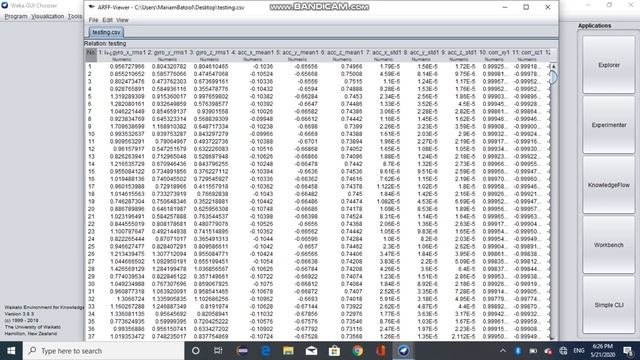
Task: Click the acc_y_mean1 column header
Action: point(297,55)
